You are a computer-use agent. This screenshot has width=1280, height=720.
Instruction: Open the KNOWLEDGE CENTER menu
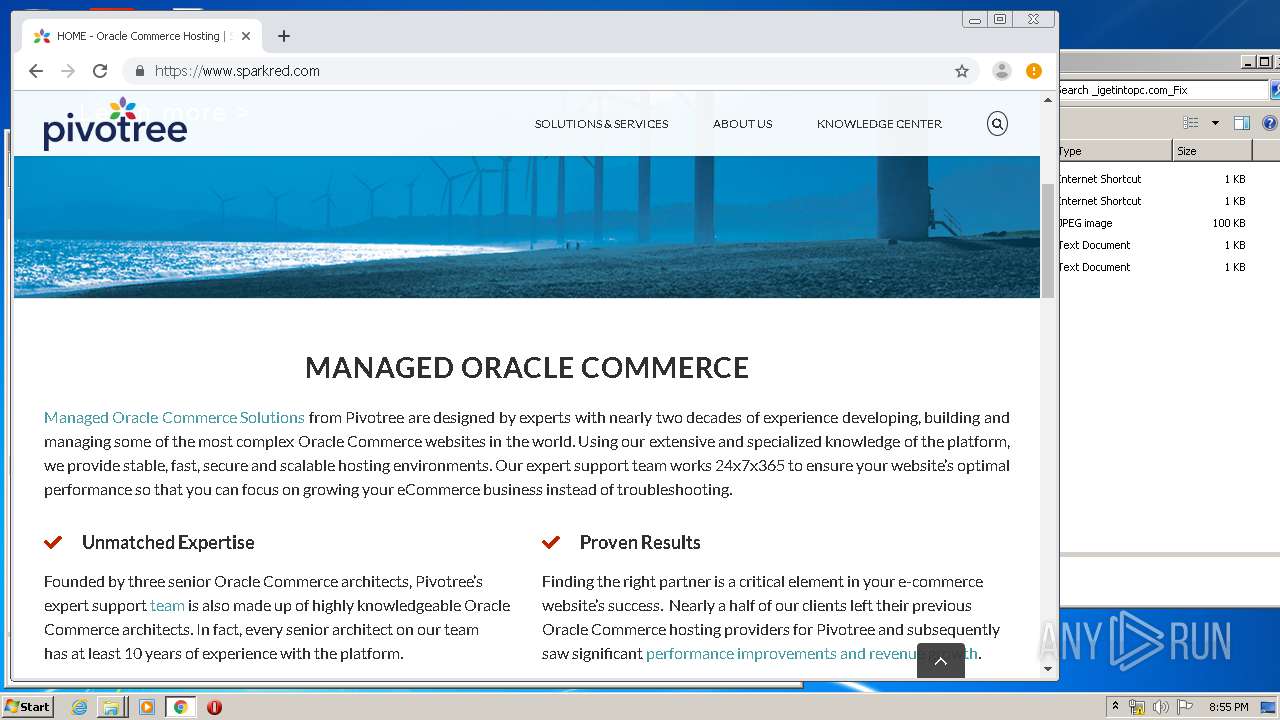point(879,124)
